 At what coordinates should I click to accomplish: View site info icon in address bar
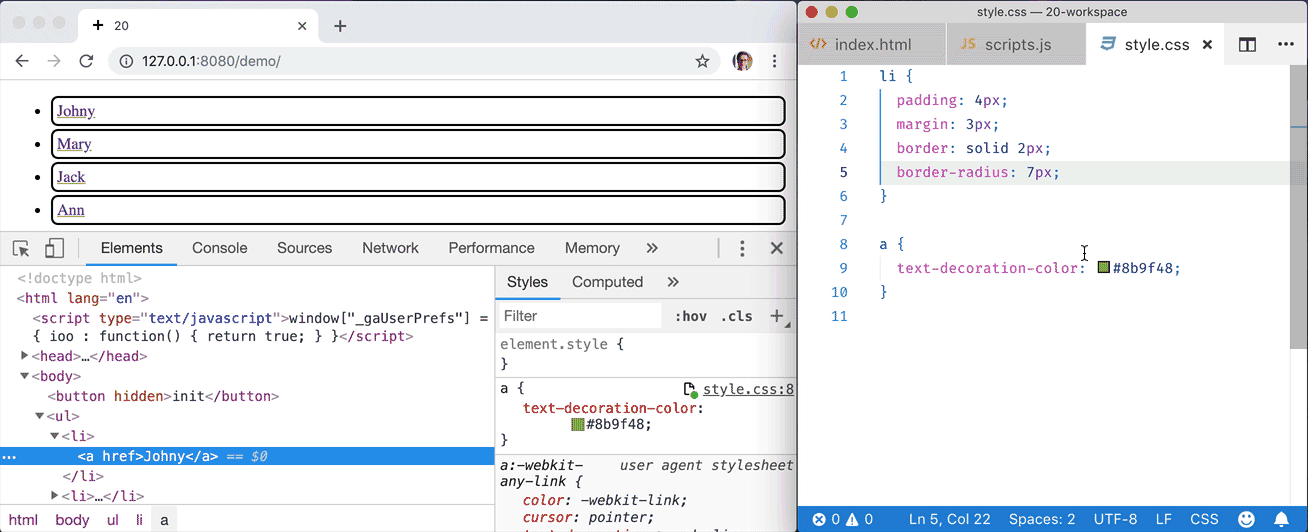point(126,61)
